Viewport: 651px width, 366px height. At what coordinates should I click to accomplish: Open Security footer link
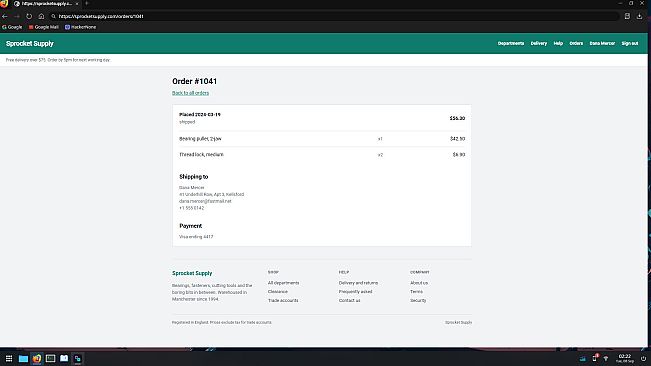pos(418,300)
